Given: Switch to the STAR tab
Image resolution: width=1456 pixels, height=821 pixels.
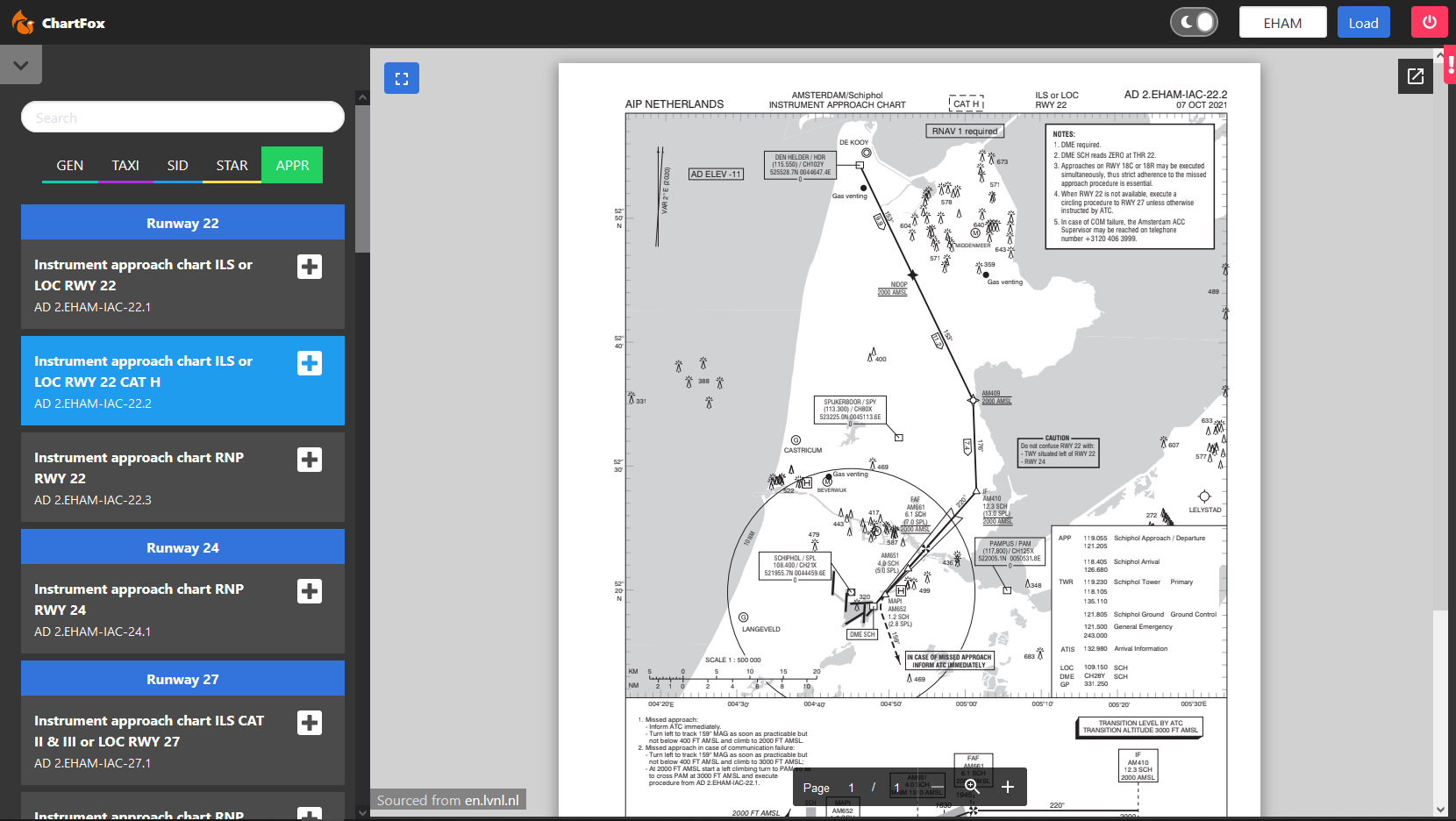Looking at the screenshot, I should pyautogui.click(x=232, y=165).
